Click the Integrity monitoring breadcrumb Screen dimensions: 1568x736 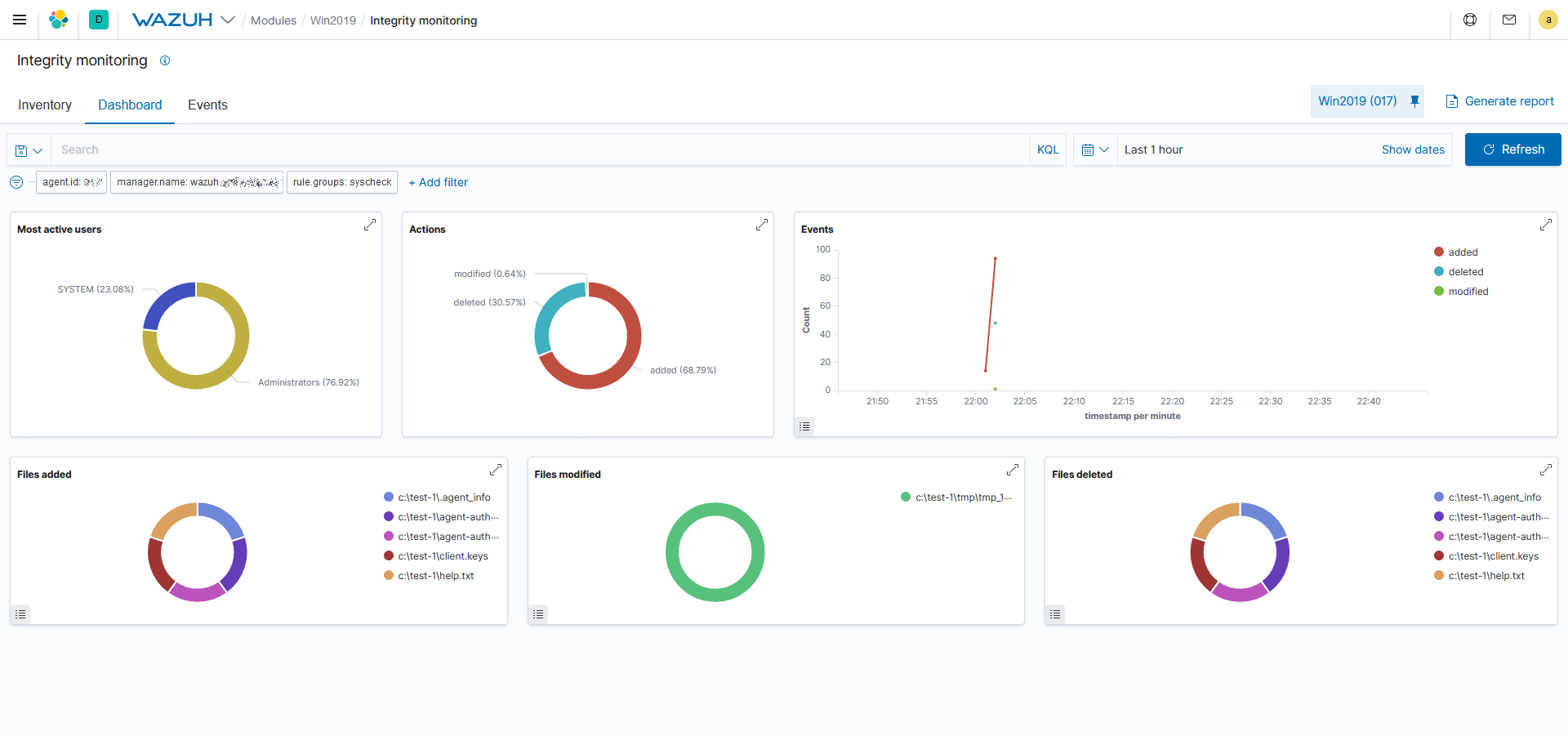click(423, 20)
